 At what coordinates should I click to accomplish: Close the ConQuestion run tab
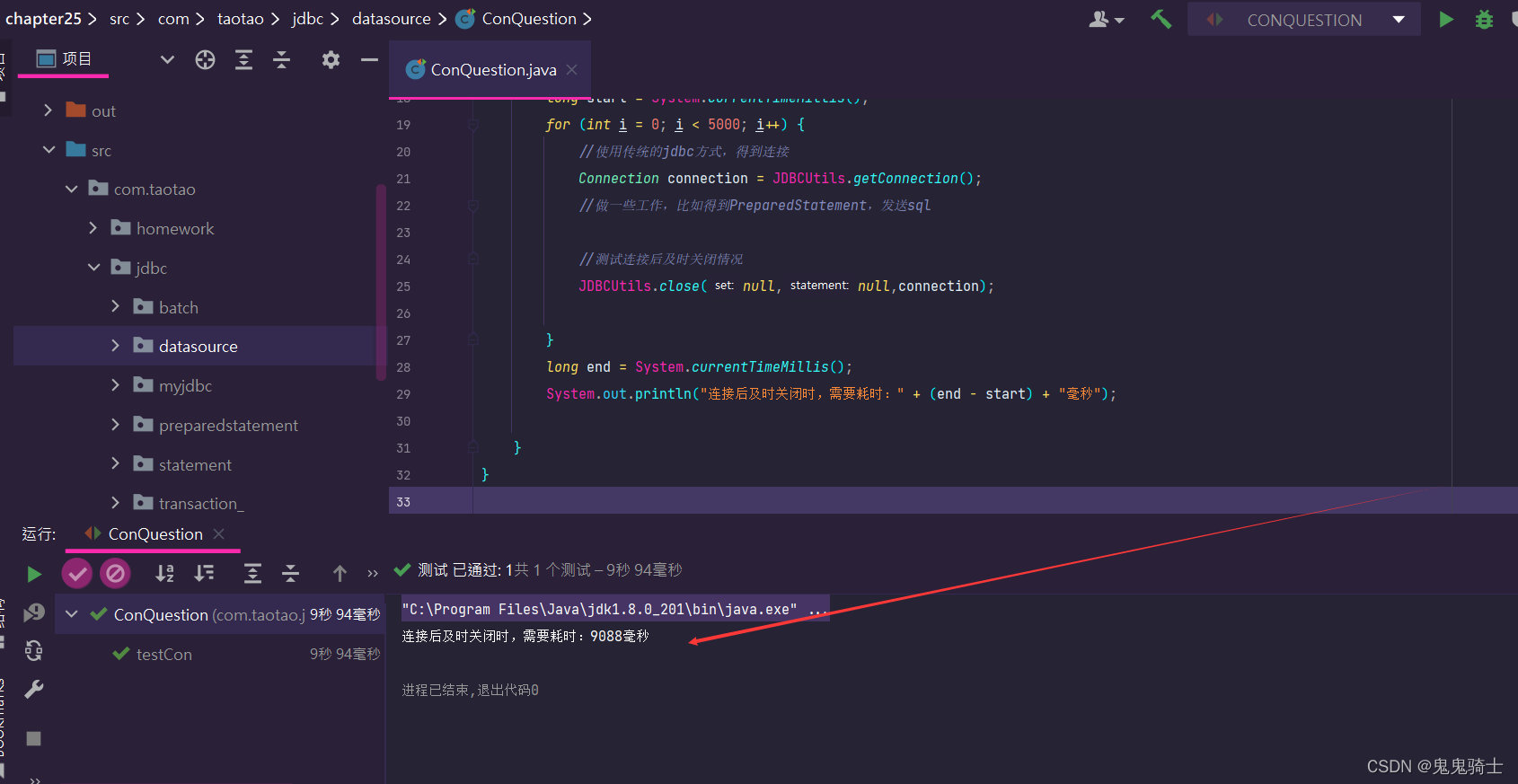click(x=219, y=534)
